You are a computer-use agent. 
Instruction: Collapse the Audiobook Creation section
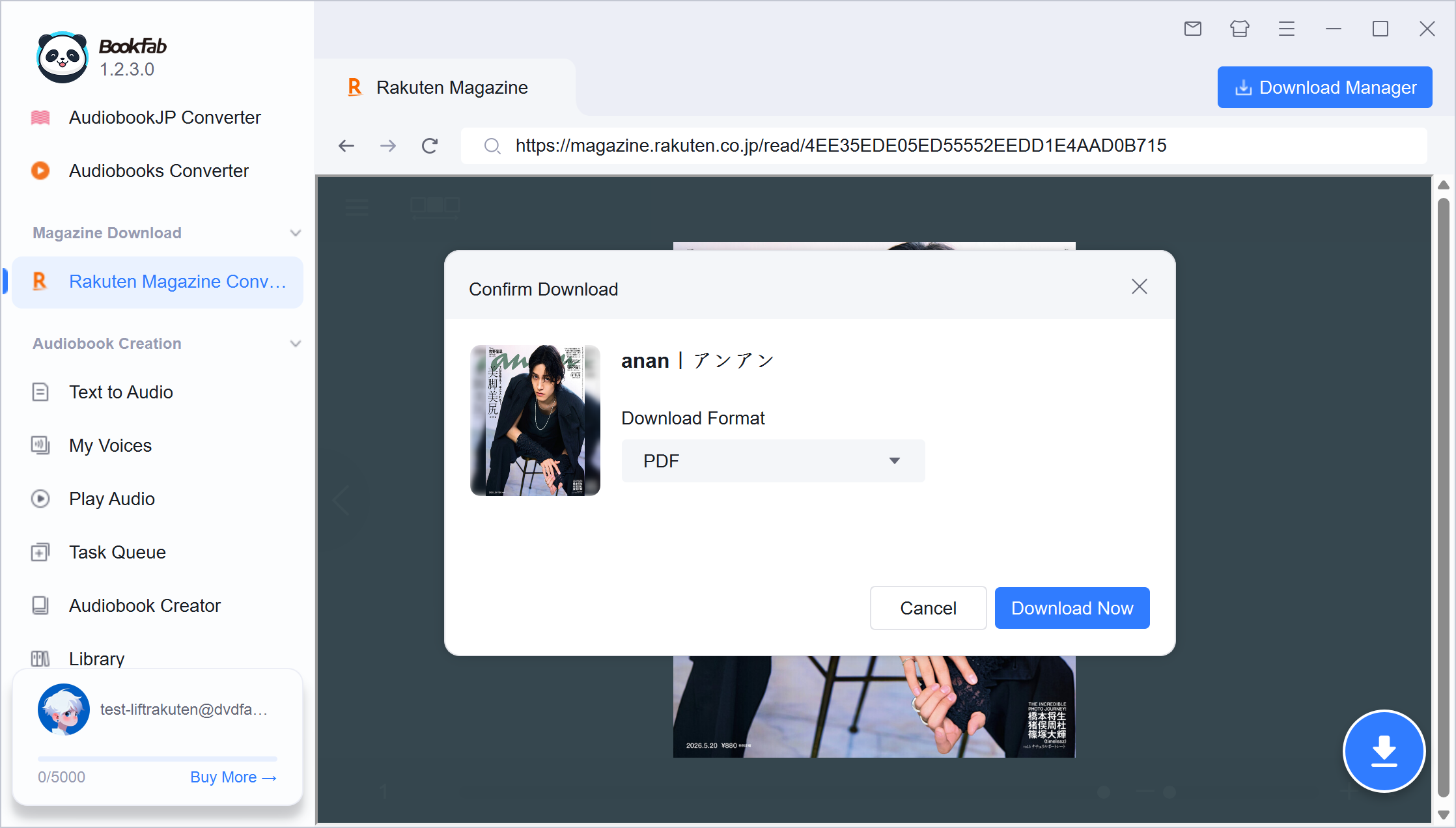pos(296,344)
